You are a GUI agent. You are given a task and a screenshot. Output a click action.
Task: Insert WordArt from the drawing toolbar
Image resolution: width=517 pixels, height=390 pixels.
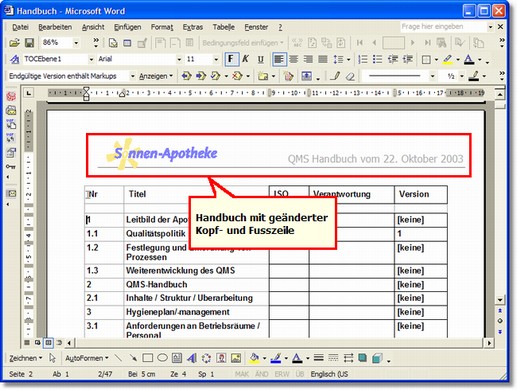click(191, 358)
